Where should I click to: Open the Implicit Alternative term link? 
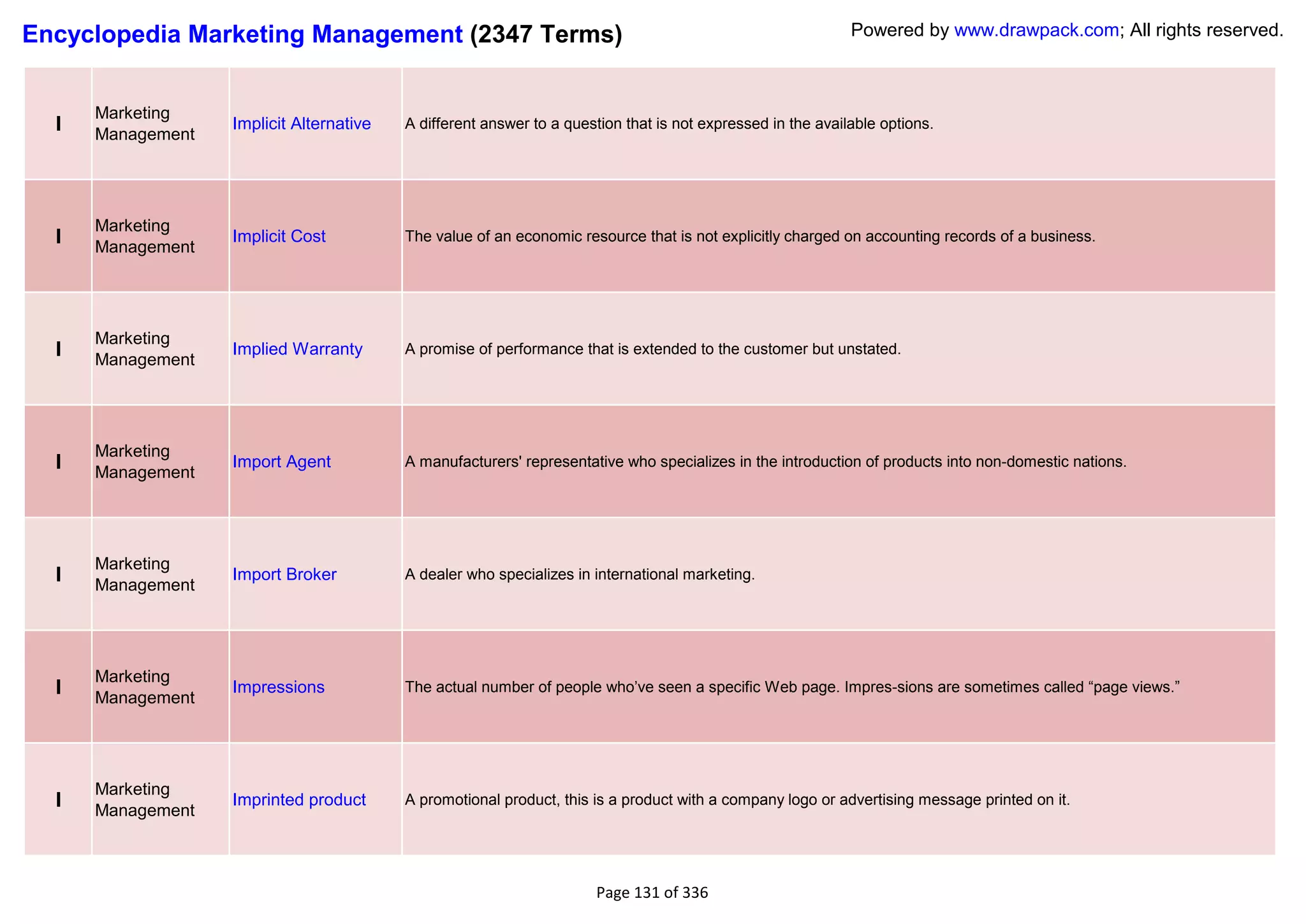pyautogui.click(x=302, y=124)
